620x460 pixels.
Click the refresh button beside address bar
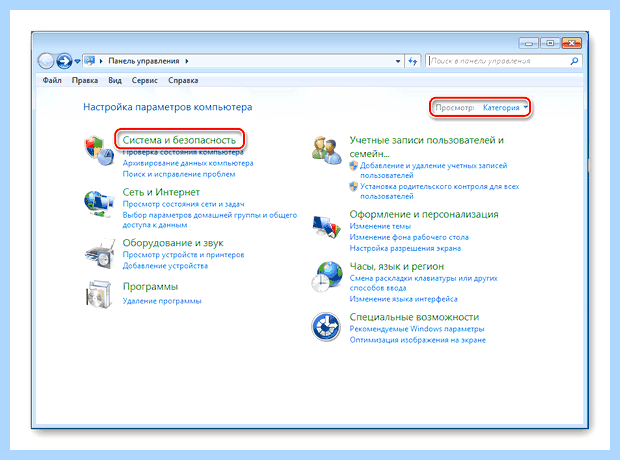click(413, 61)
